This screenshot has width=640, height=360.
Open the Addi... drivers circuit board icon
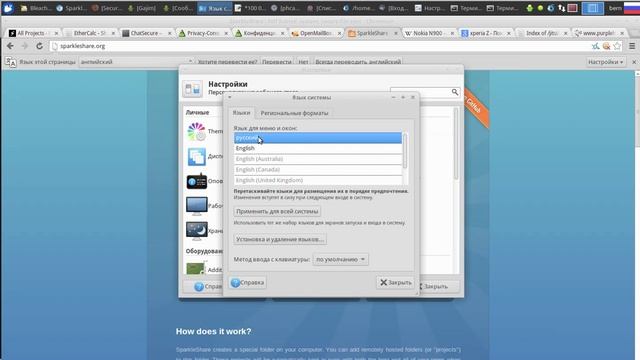click(x=196, y=268)
